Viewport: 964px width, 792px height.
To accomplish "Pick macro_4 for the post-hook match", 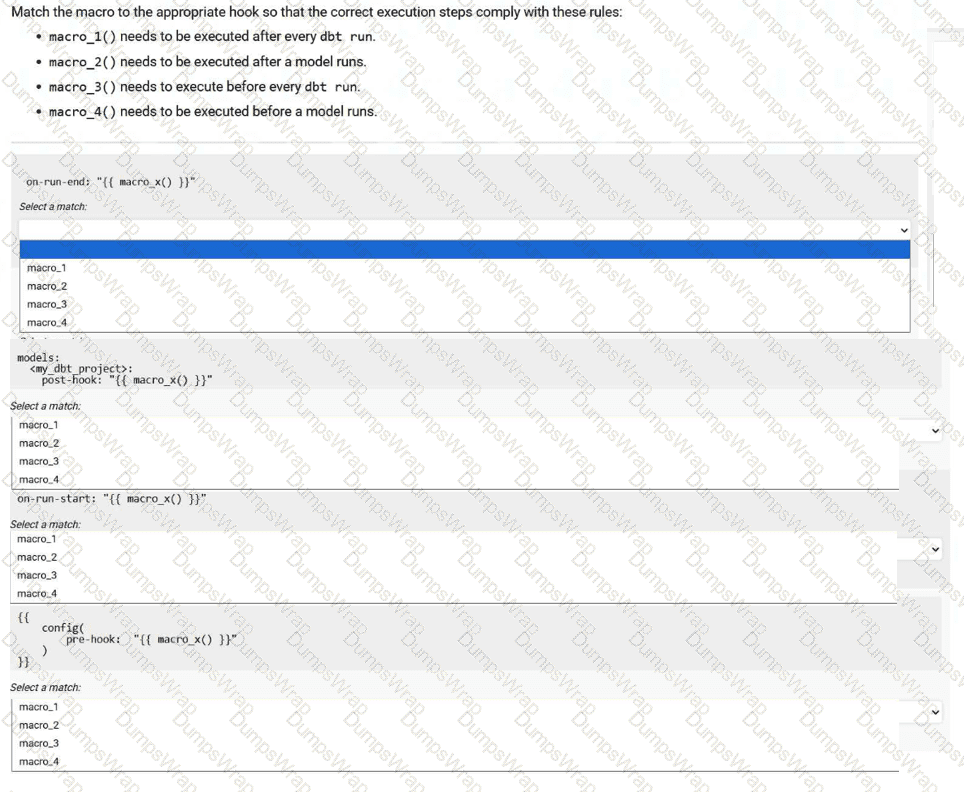I will coord(39,479).
